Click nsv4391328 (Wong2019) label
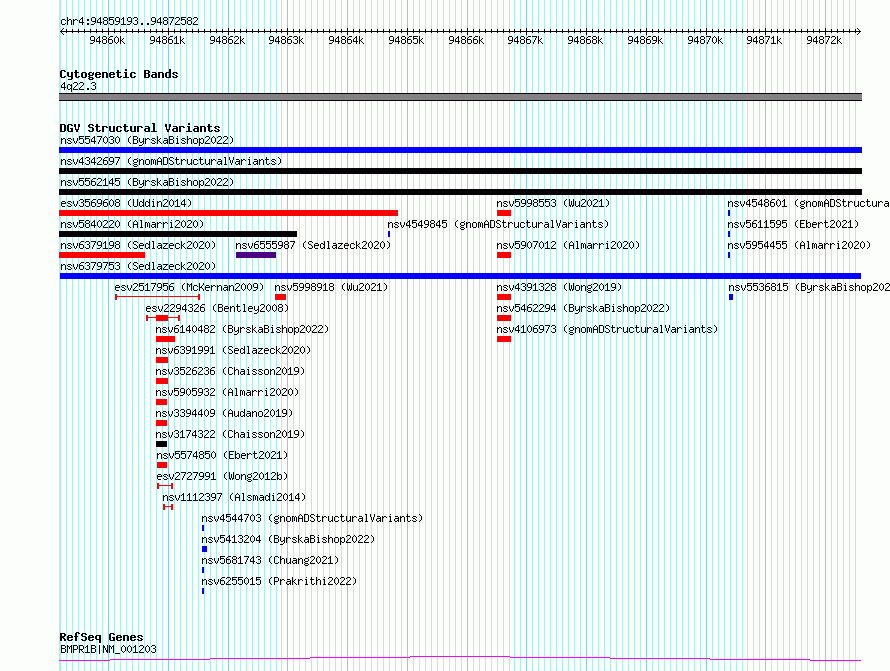Image resolution: width=890 pixels, height=671 pixels. click(x=559, y=287)
